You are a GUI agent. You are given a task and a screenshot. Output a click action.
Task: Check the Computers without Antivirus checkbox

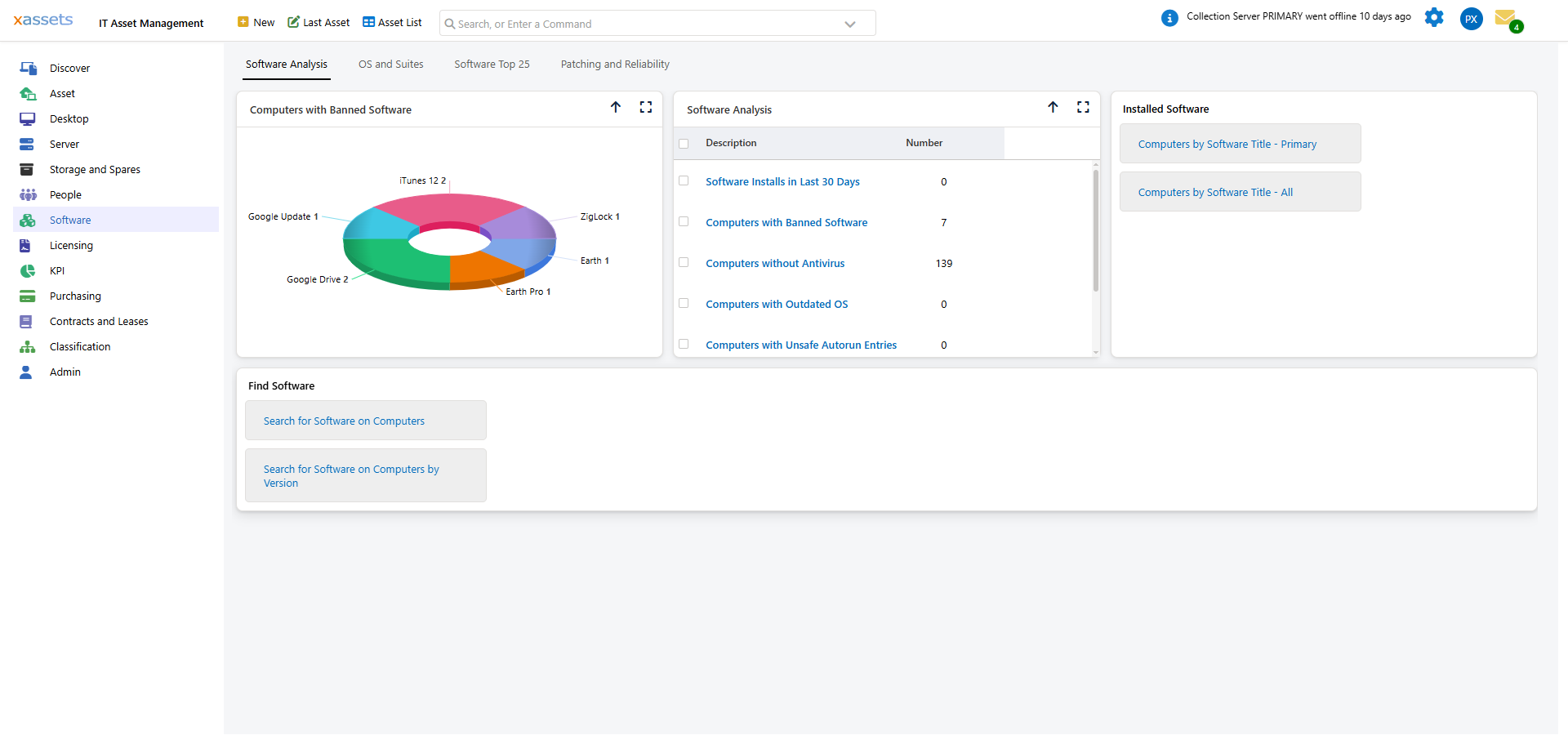tap(684, 262)
